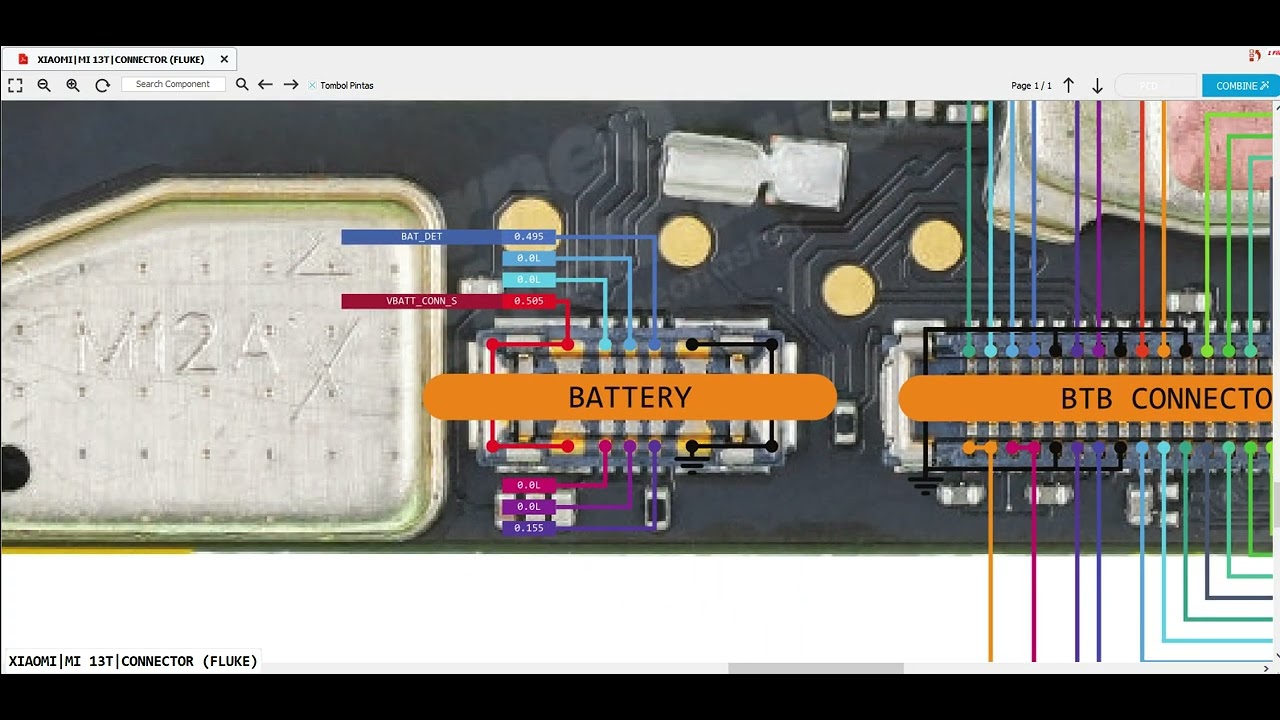Image resolution: width=1280 pixels, height=720 pixels.
Task: Click the orange BATTERY connector label
Action: [630, 397]
